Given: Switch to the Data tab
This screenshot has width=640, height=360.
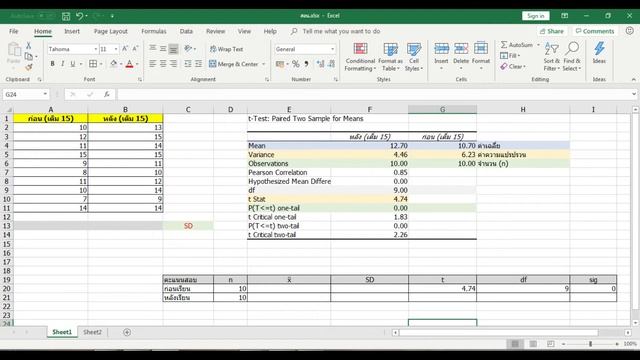Looking at the screenshot, I should point(186,31).
